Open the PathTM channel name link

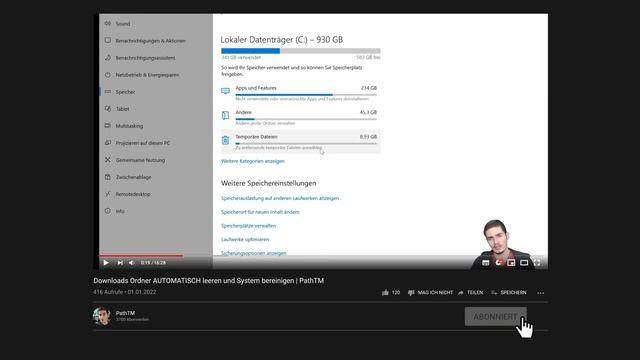pyautogui.click(x=125, y=313)
